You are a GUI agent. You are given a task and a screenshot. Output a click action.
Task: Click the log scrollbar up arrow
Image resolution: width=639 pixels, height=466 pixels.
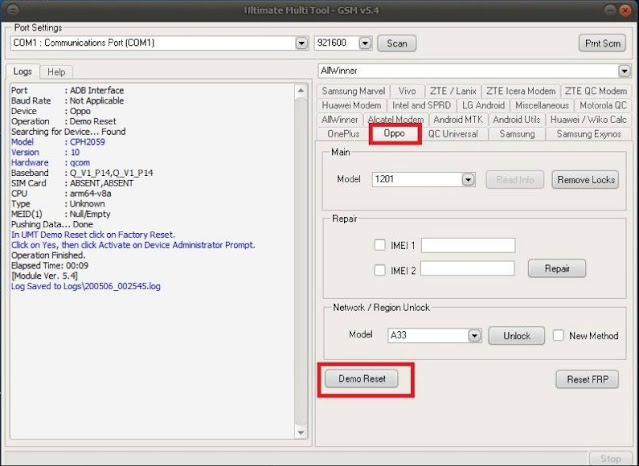[301, 91]
